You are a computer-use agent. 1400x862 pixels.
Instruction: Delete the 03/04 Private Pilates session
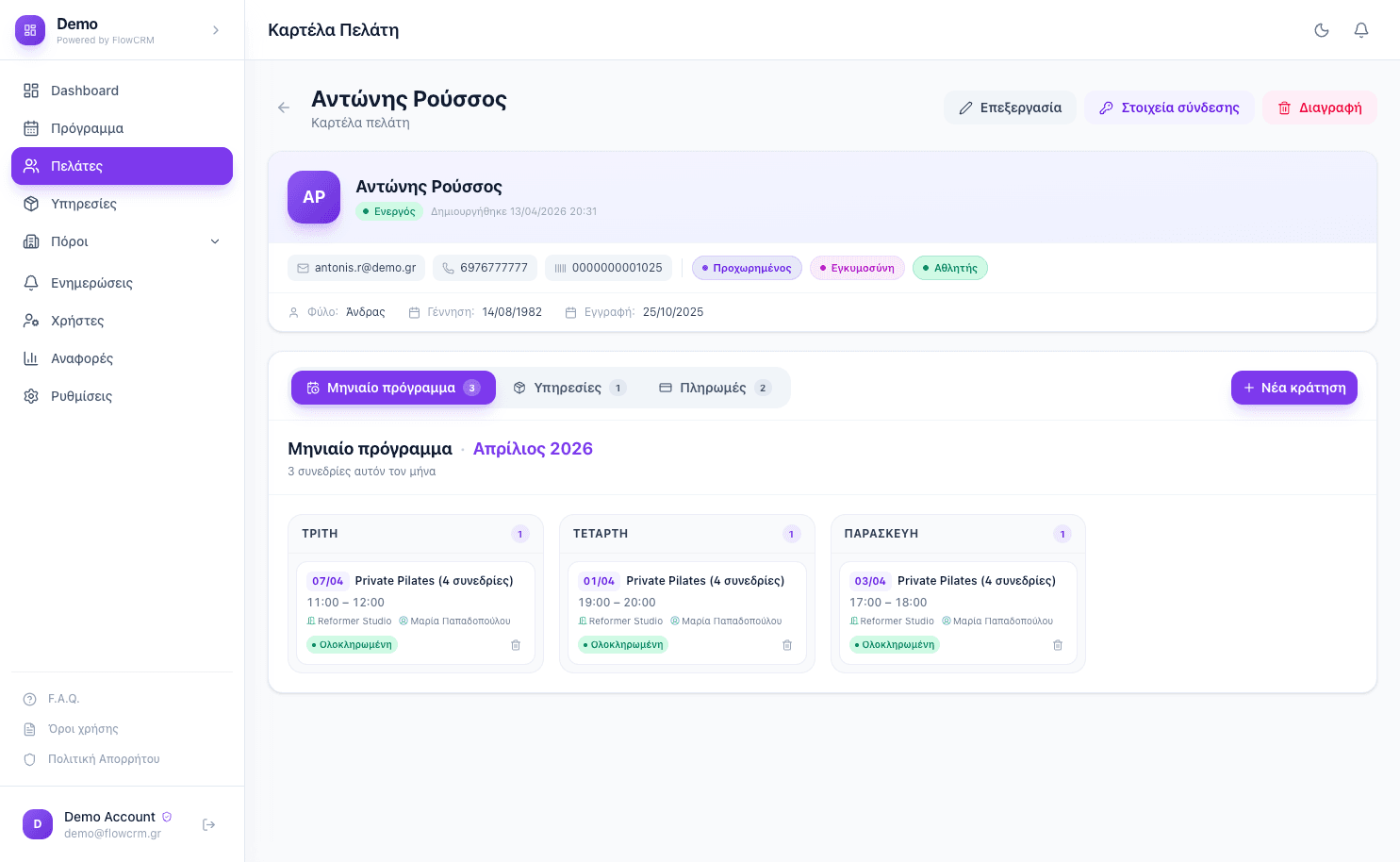coord(1058,645)
